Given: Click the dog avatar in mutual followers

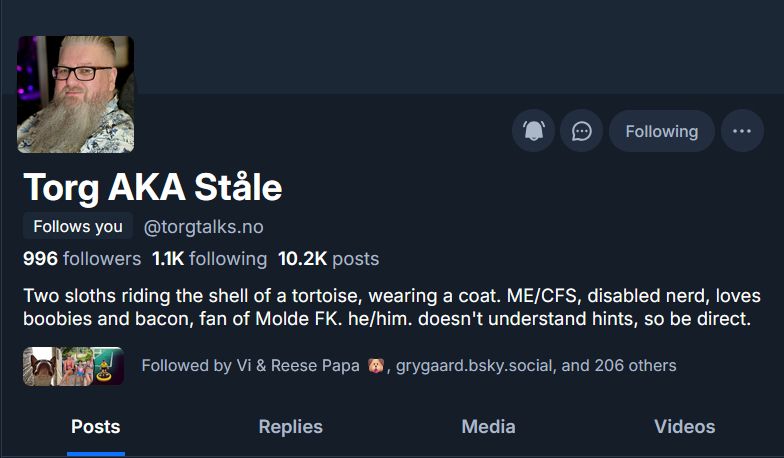Looking at the screenshot, I should 40,366.
